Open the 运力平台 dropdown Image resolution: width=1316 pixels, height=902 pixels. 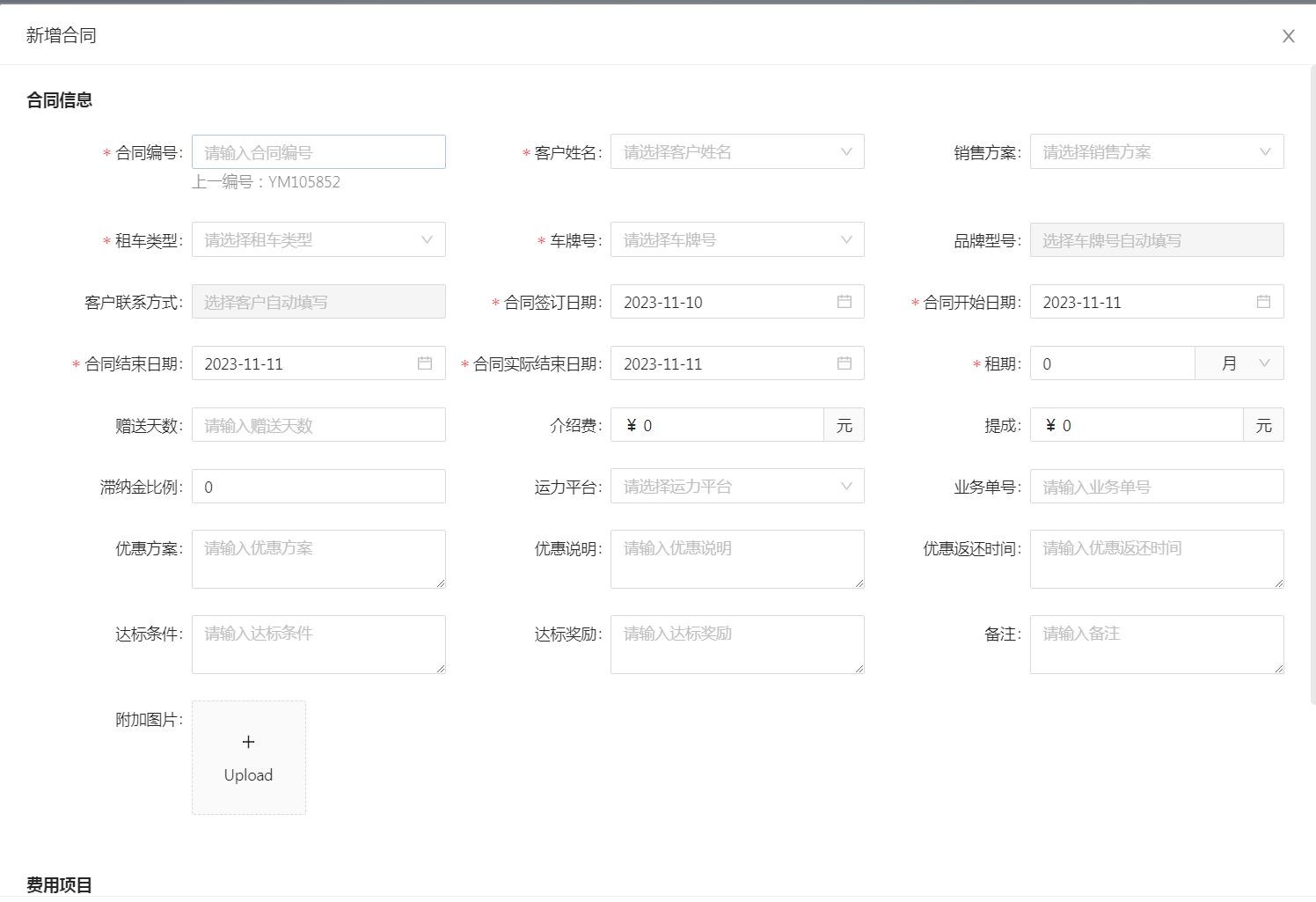coord(737,487)
